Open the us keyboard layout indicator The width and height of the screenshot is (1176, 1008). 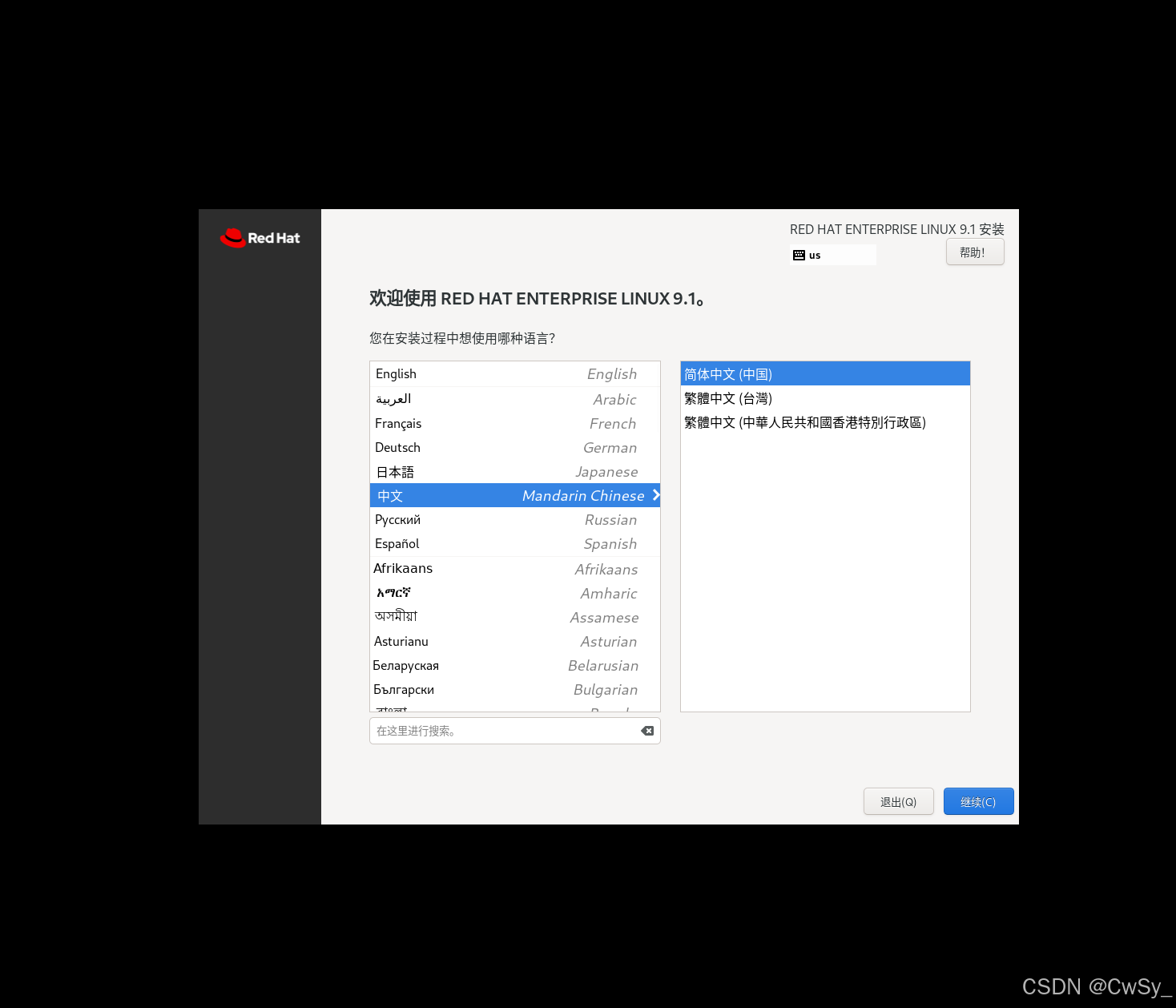[833, 255]
